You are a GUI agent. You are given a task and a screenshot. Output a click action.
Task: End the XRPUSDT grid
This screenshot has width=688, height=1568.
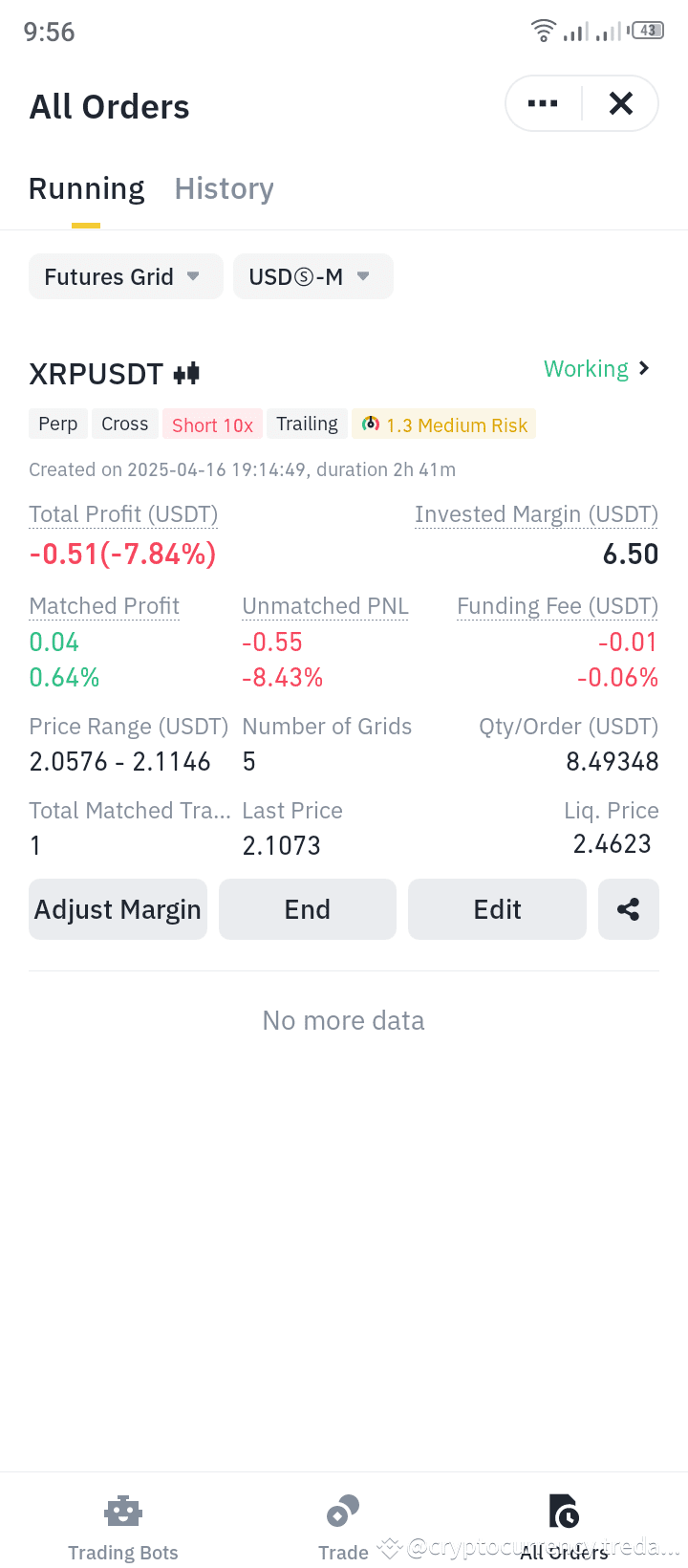click(308, 909)
